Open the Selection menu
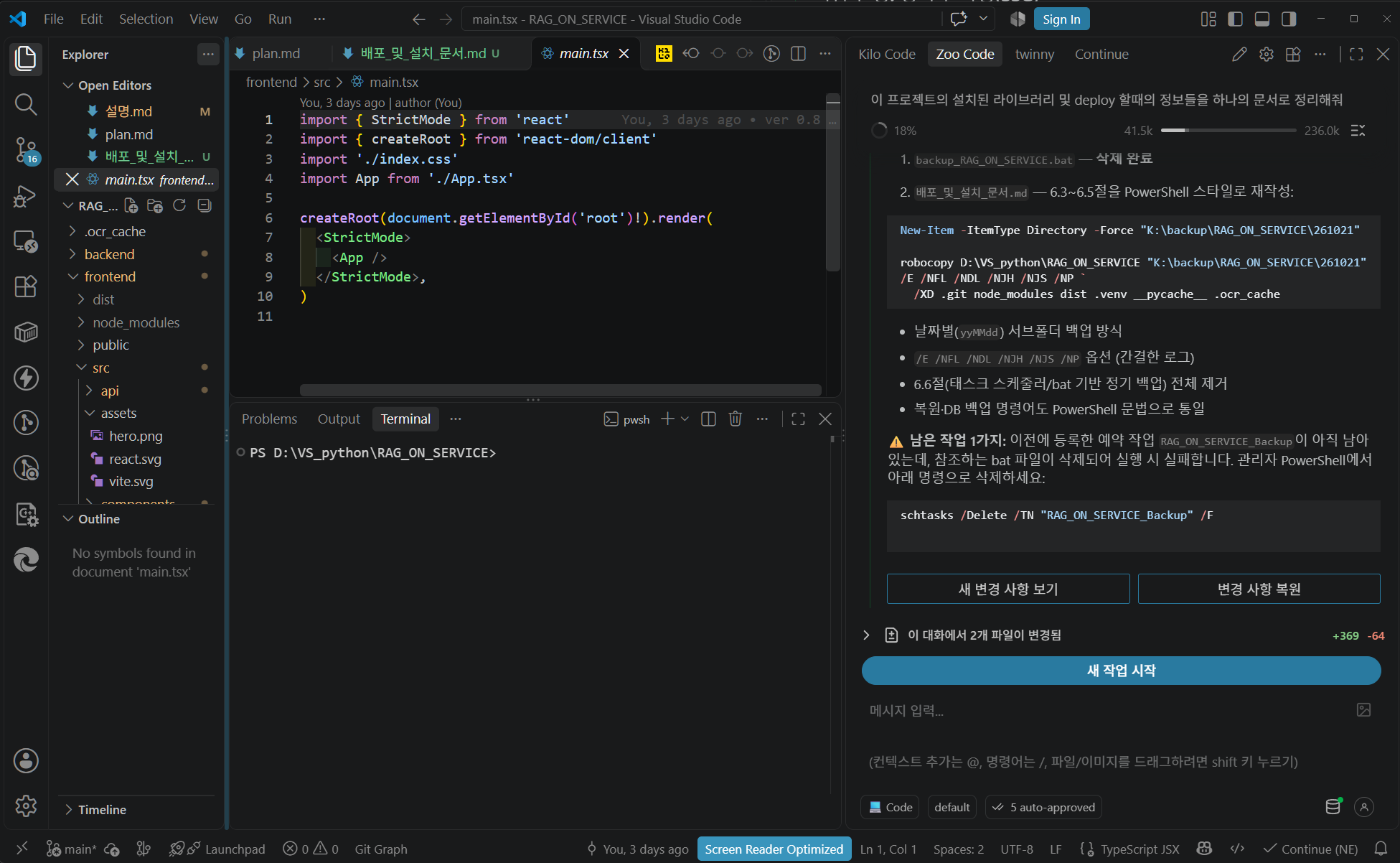The image size is (1400, 863). pyautogui.click(x=146, y=19)
